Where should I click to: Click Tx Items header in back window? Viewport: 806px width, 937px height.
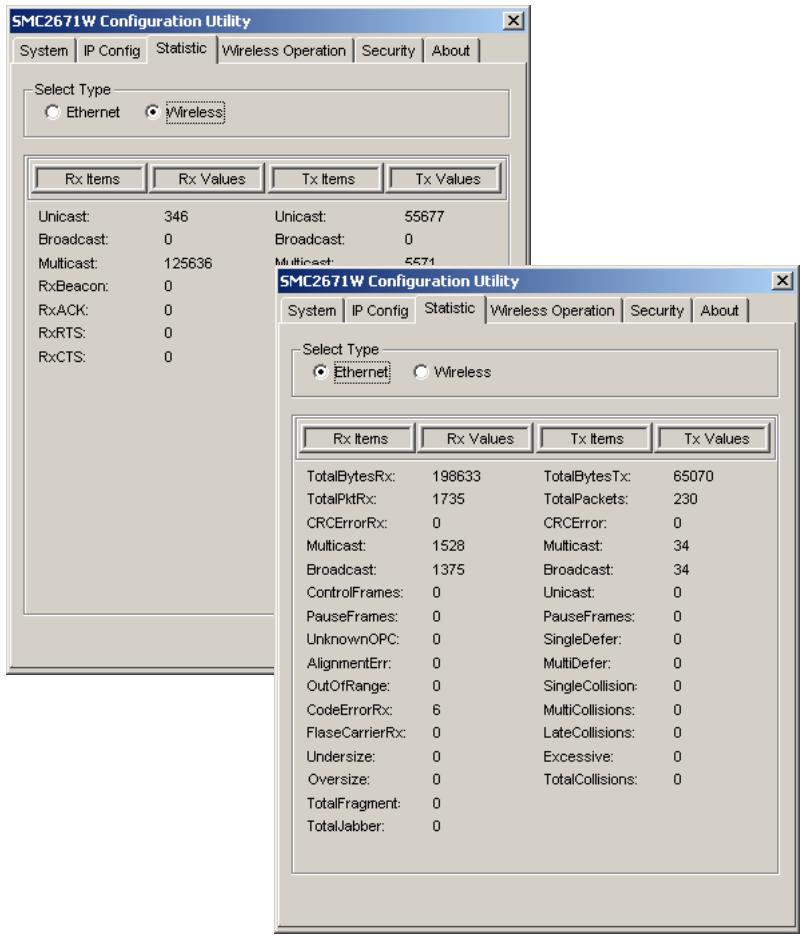tap(327, 179)
